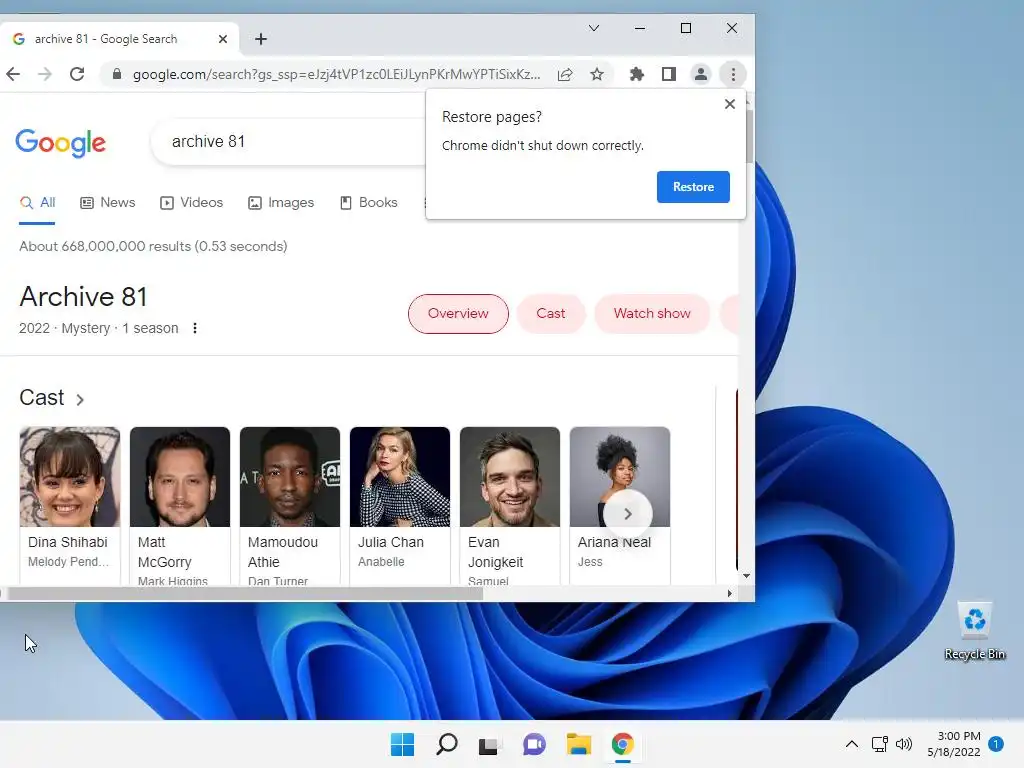Select the Cast chip
Image resolution: width=1024 pixels, height=768 pixels.
[x=551, y=313]
